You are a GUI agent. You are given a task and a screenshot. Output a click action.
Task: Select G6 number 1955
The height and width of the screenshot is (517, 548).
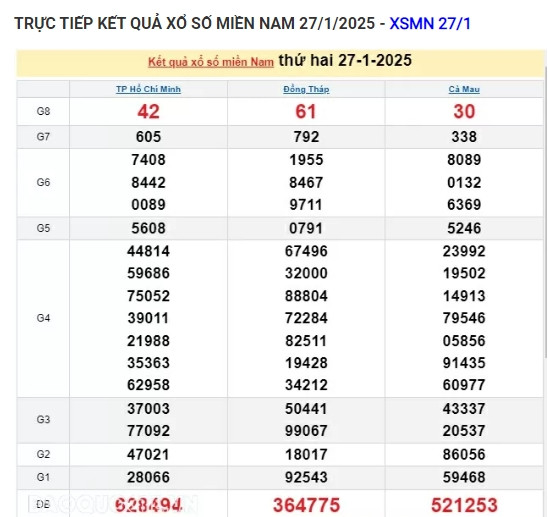tap(306, 160)
